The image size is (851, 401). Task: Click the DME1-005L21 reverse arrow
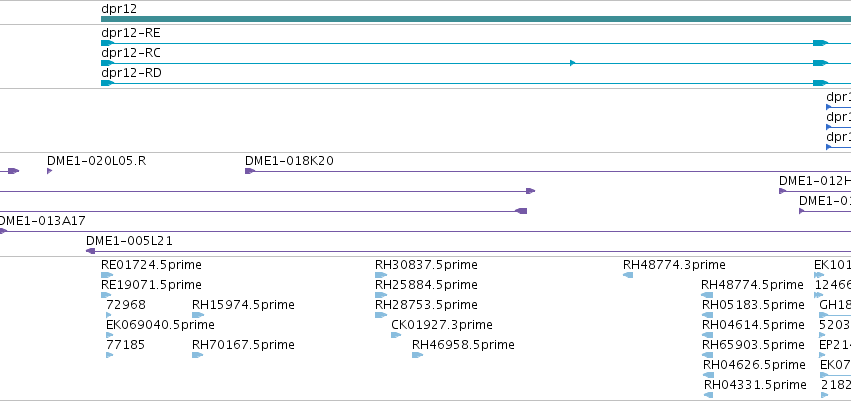click(x=91, y=251)
